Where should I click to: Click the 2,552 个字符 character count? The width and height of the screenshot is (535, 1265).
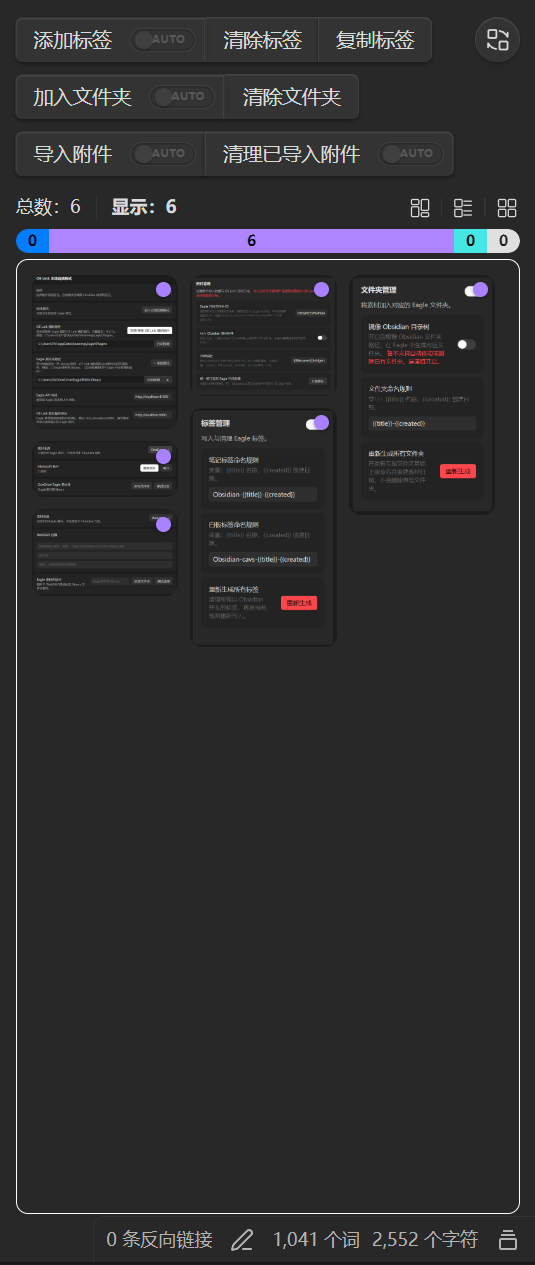pyautogui.click(x=425, y=1240)
